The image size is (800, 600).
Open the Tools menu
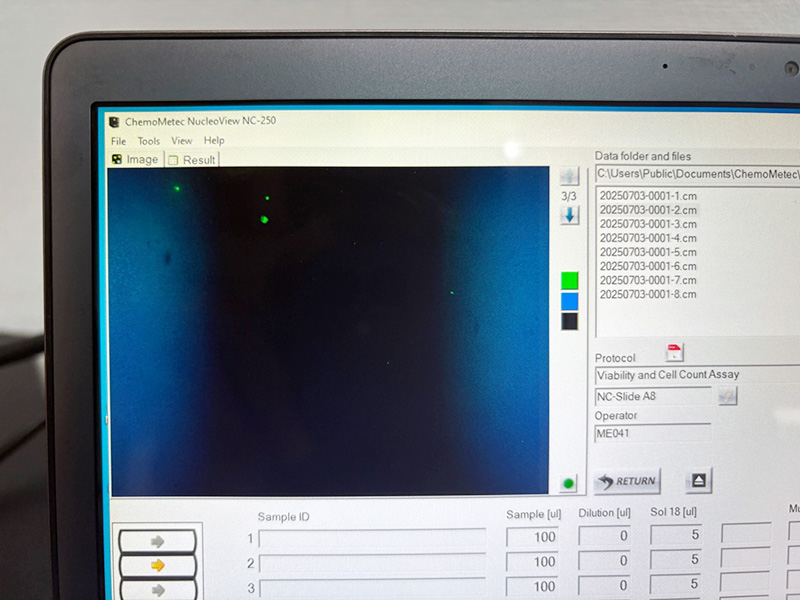149,141
